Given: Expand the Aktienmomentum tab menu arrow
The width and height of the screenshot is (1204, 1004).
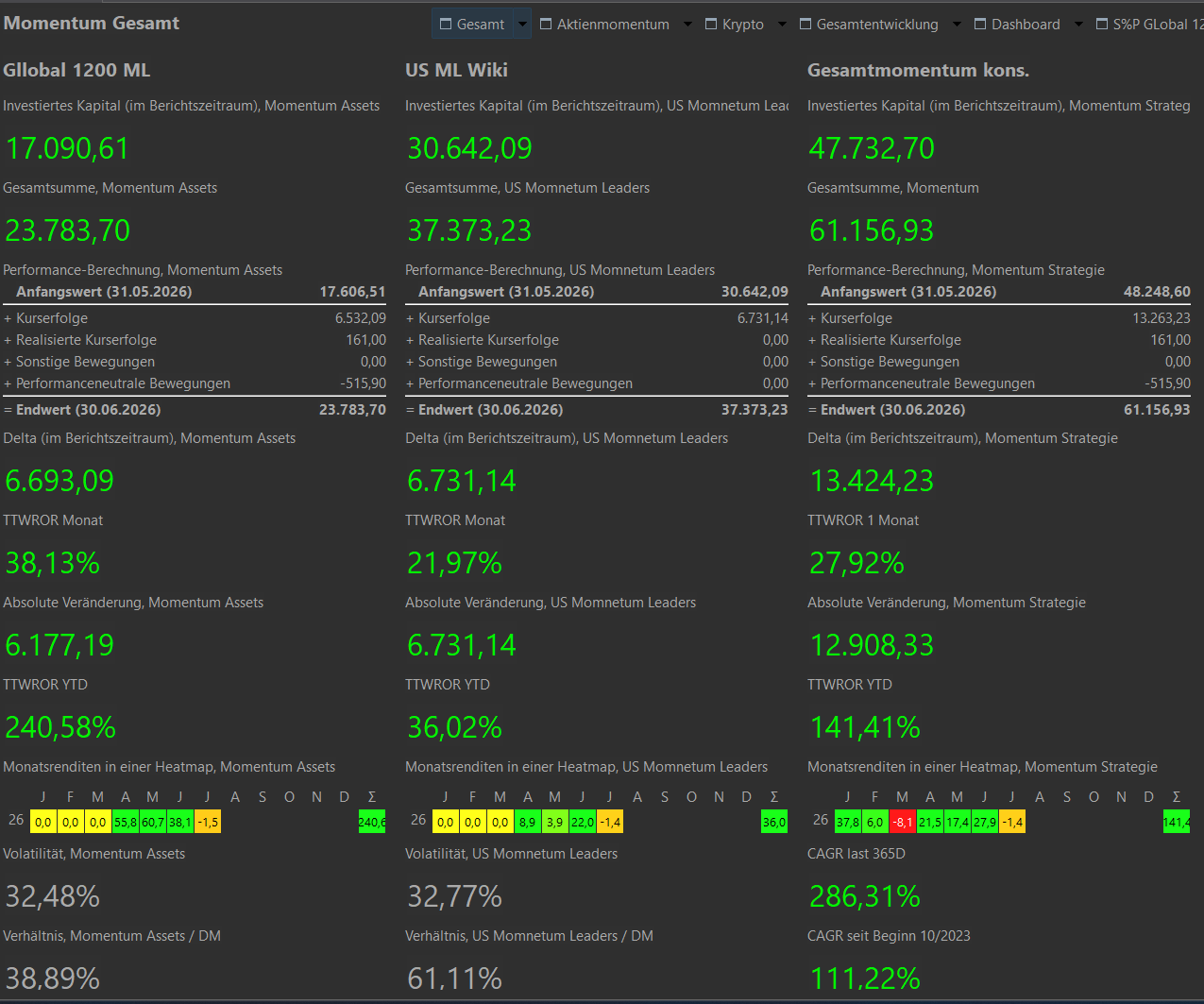Looking at the screenshot, I should (687, 25).
